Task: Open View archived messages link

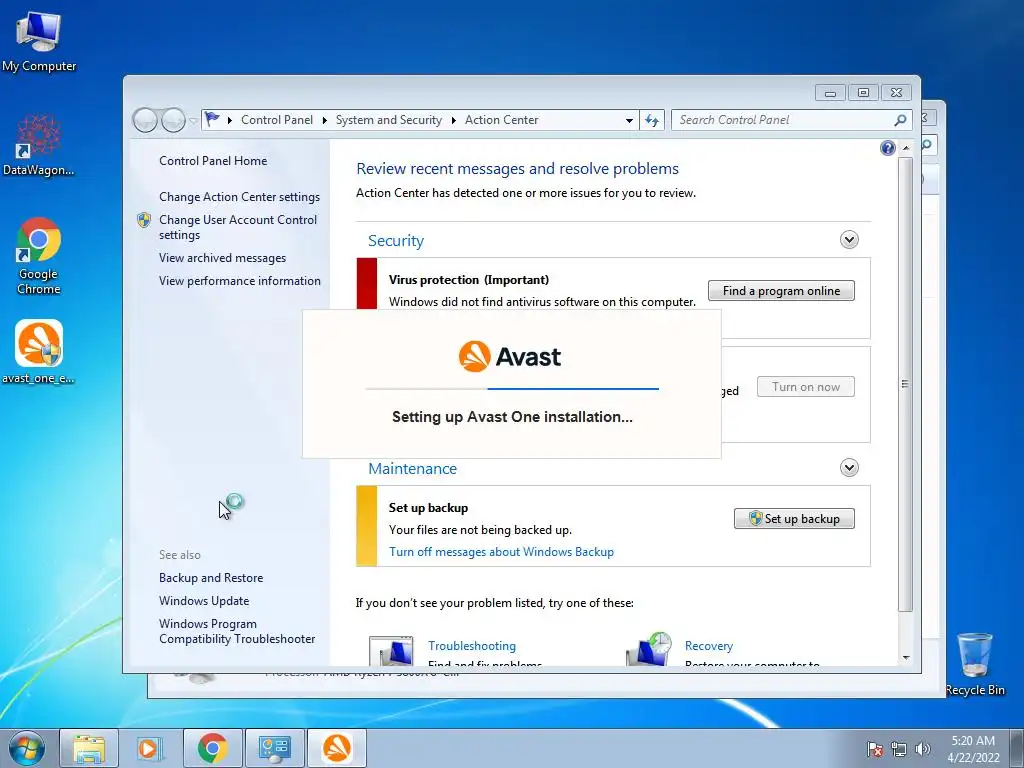Action: (222, 258)
